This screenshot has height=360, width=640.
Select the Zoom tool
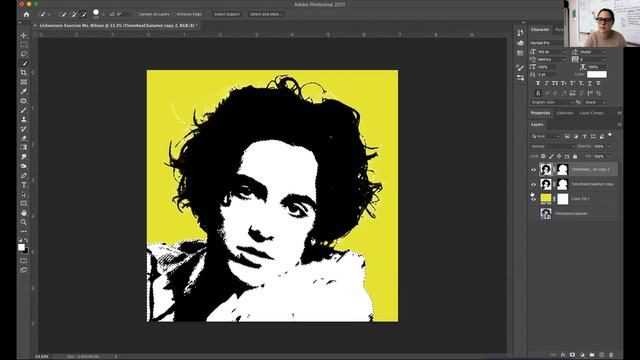pos(24,222)
